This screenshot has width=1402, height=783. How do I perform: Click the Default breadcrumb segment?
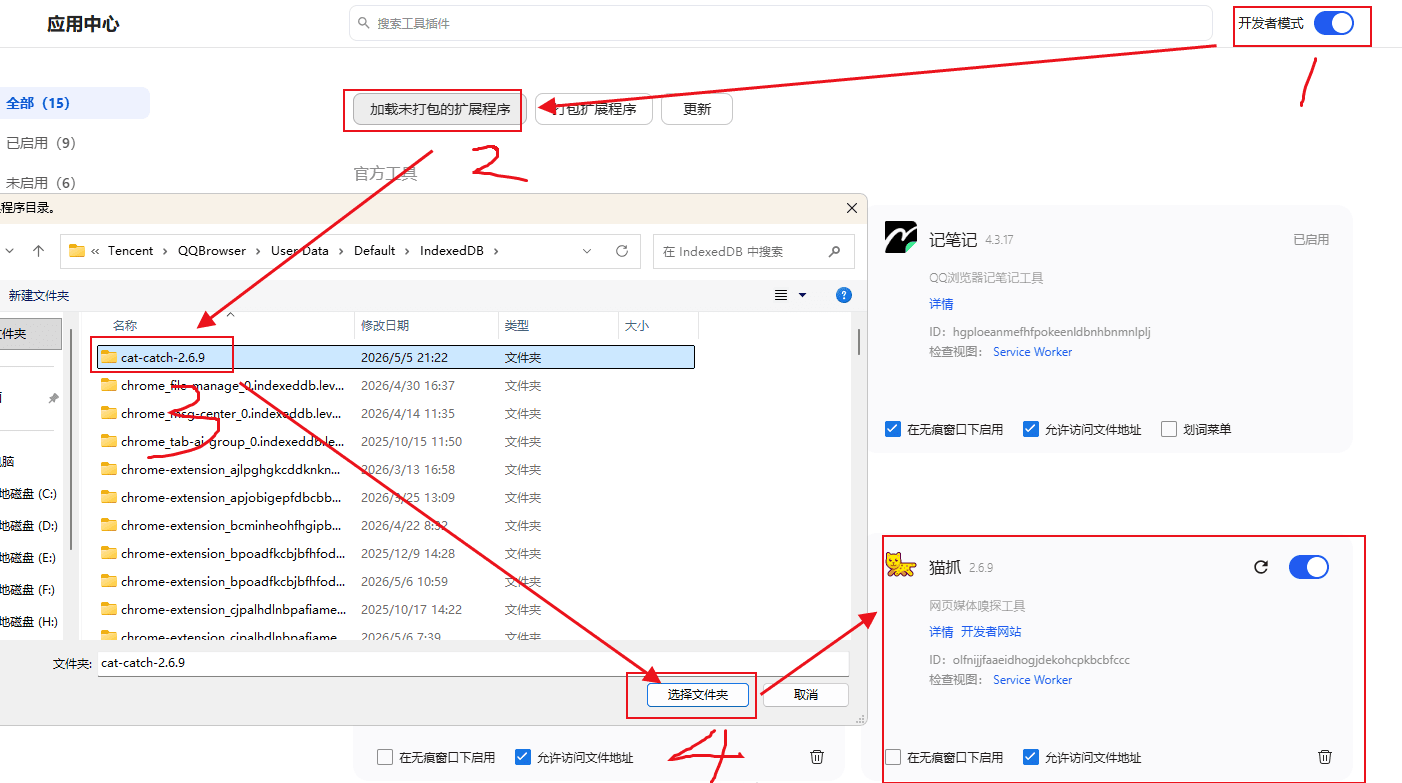point(374,251)
